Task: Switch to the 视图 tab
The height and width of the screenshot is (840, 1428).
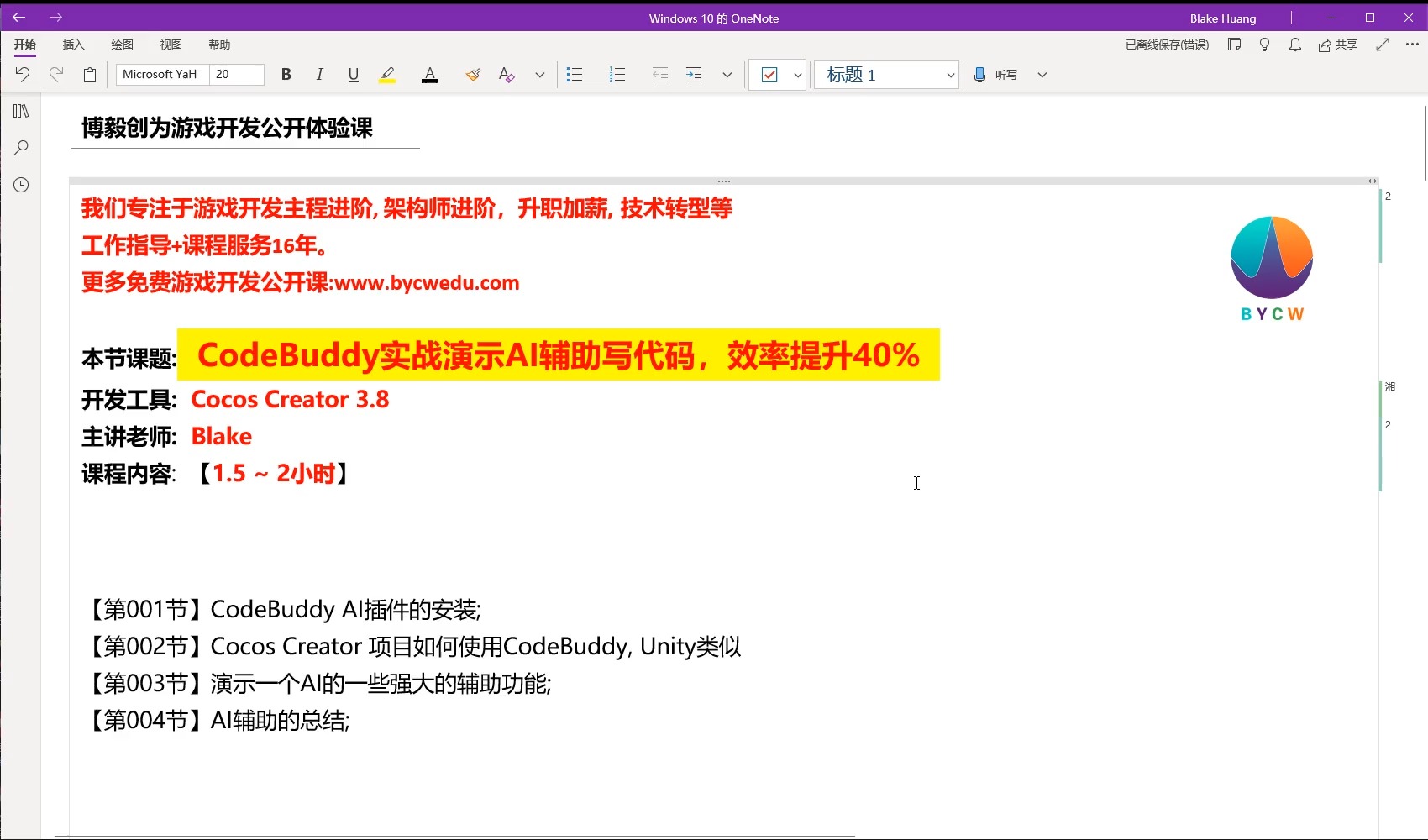Action: click(171, 45)
